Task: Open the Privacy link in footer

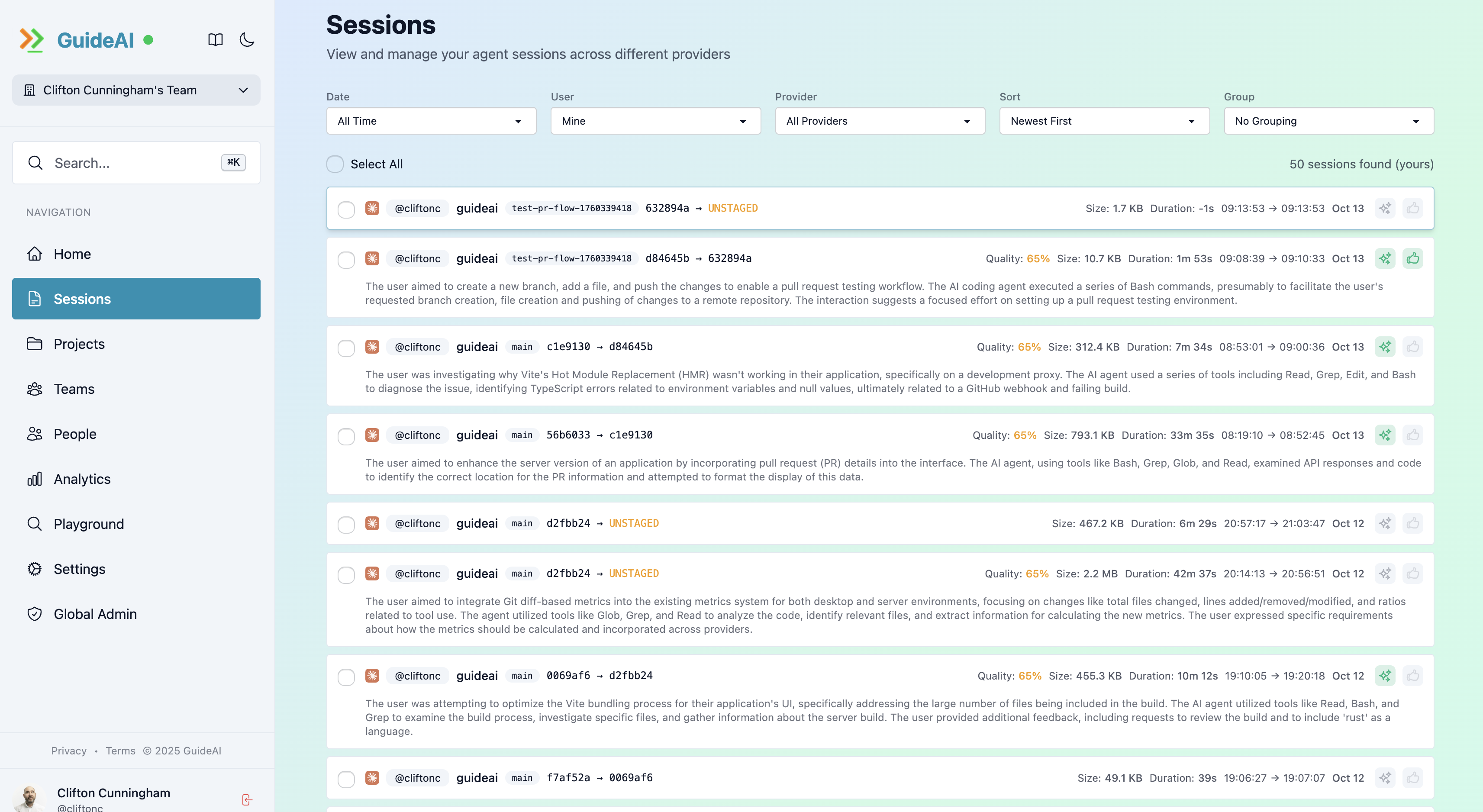Action: [68, 751]
